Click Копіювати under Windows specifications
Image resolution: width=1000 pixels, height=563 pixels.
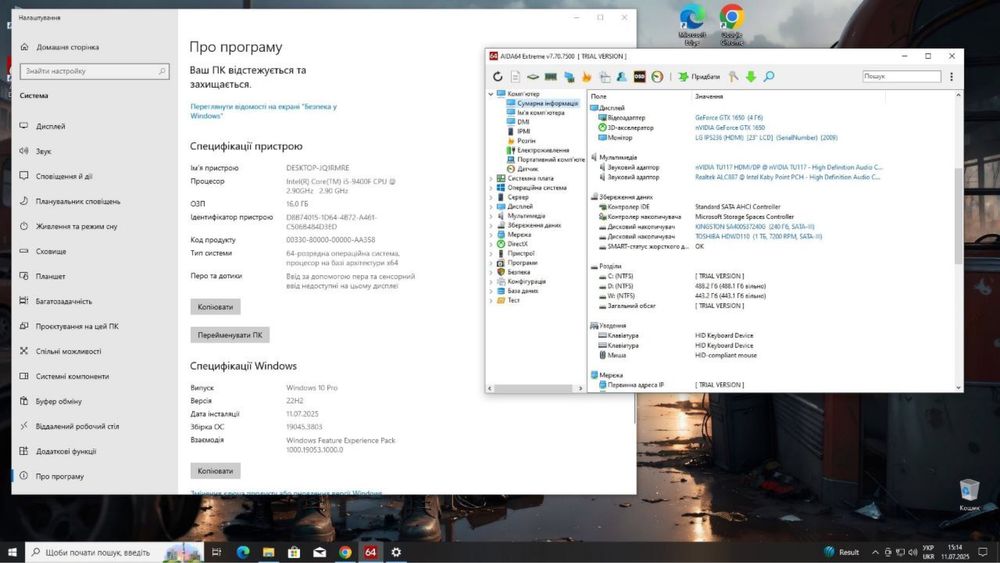pyautogui.click(x=215, y=471)
